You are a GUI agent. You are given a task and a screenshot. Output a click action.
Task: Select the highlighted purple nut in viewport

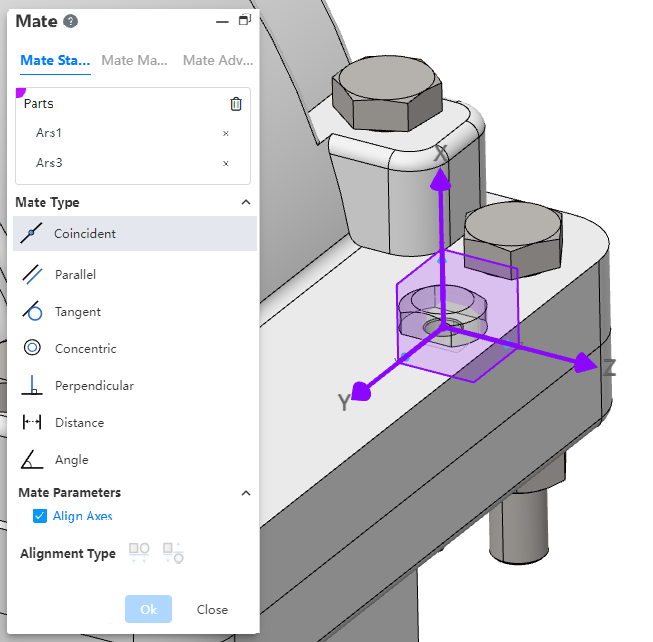pos(442,315)
